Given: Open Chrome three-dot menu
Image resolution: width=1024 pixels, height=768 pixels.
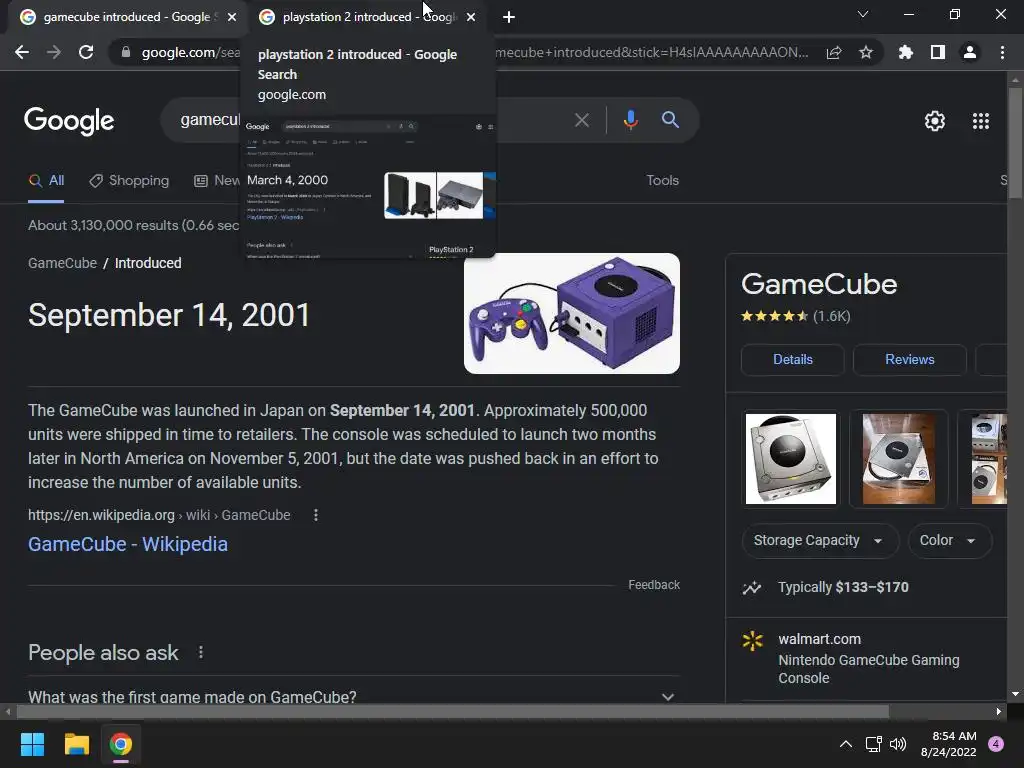Looking at the screenshot, I should [1002, 52].
